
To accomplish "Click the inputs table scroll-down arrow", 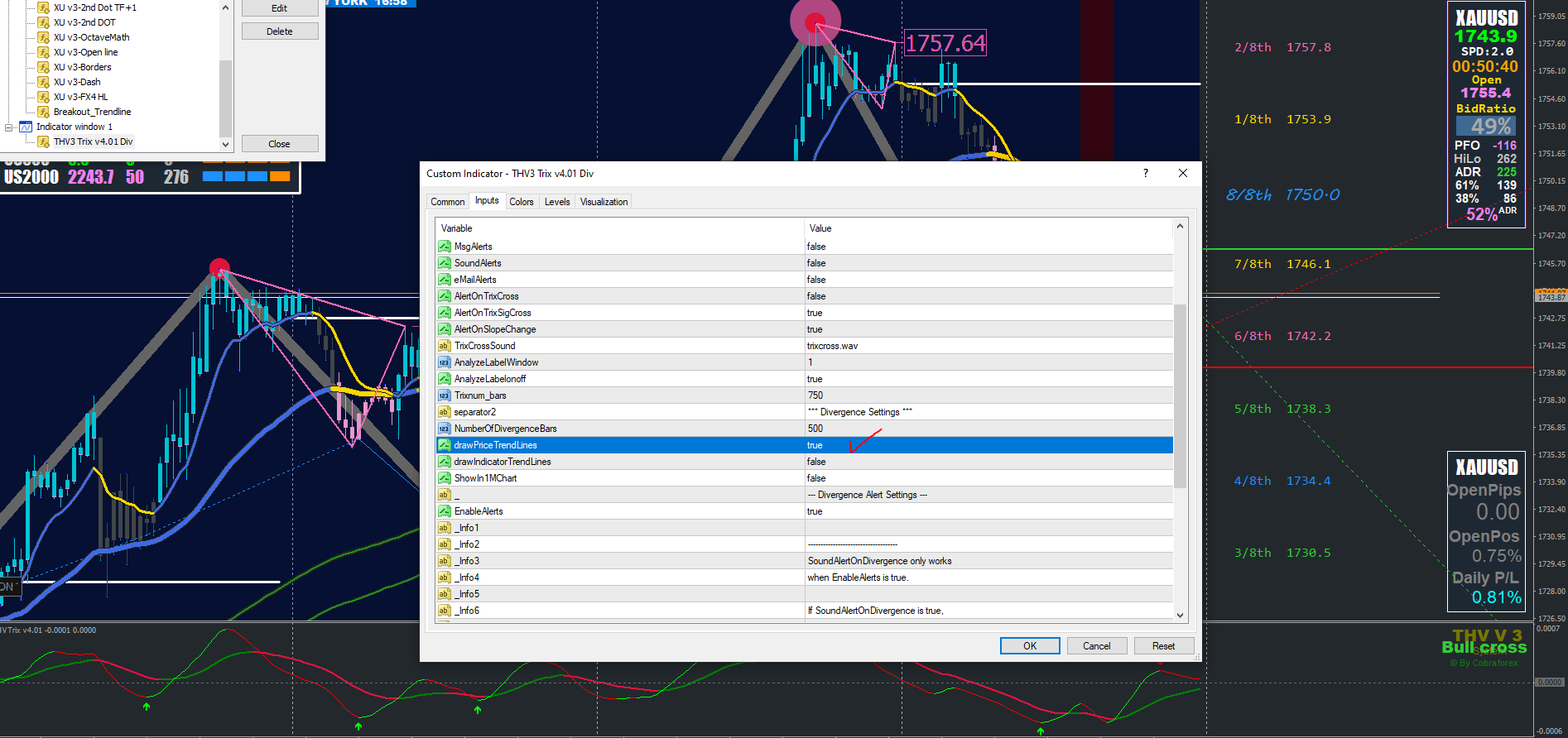I will pyautogui.click(x=1180, y=615).
